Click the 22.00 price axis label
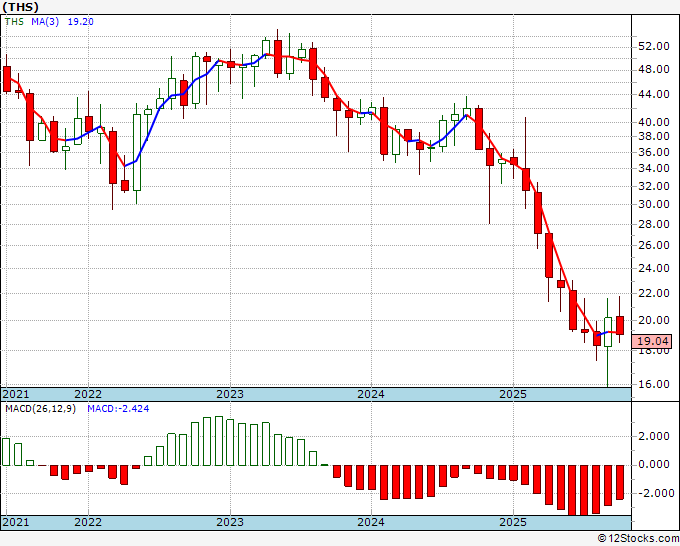Screen dimensions: 680x546 653,294
